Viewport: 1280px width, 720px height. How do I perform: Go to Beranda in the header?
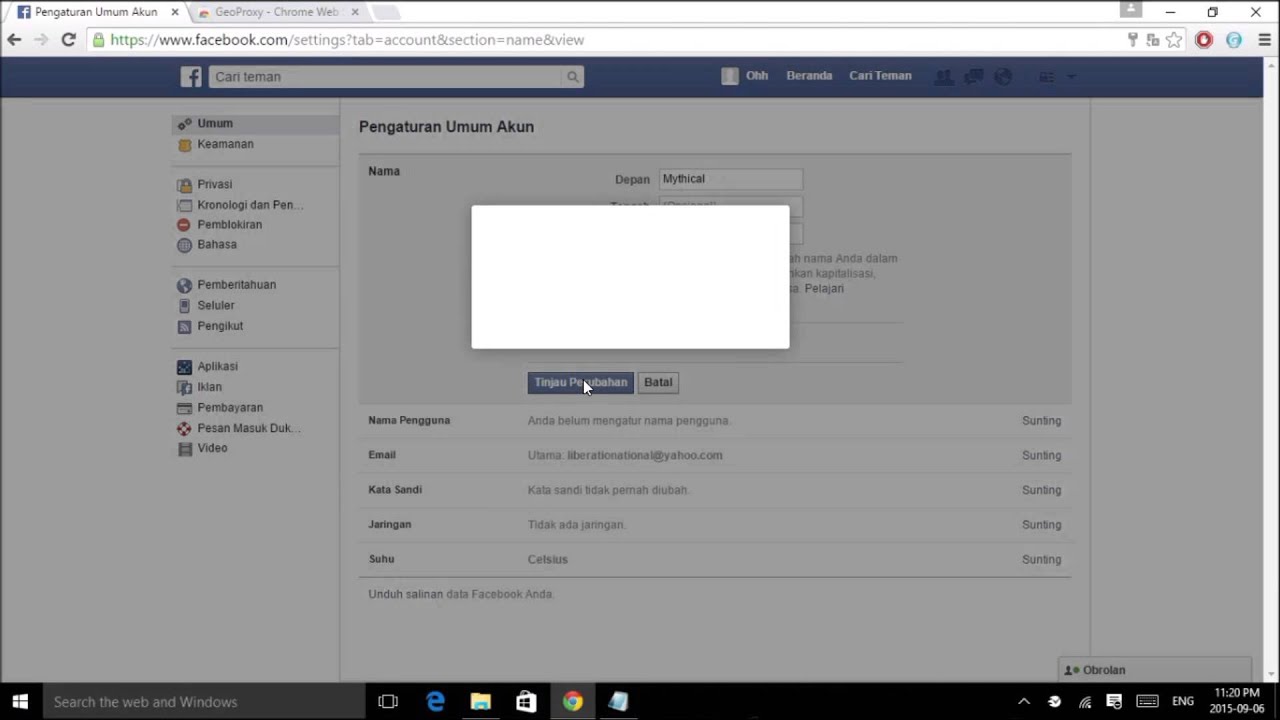click(809, 76)
